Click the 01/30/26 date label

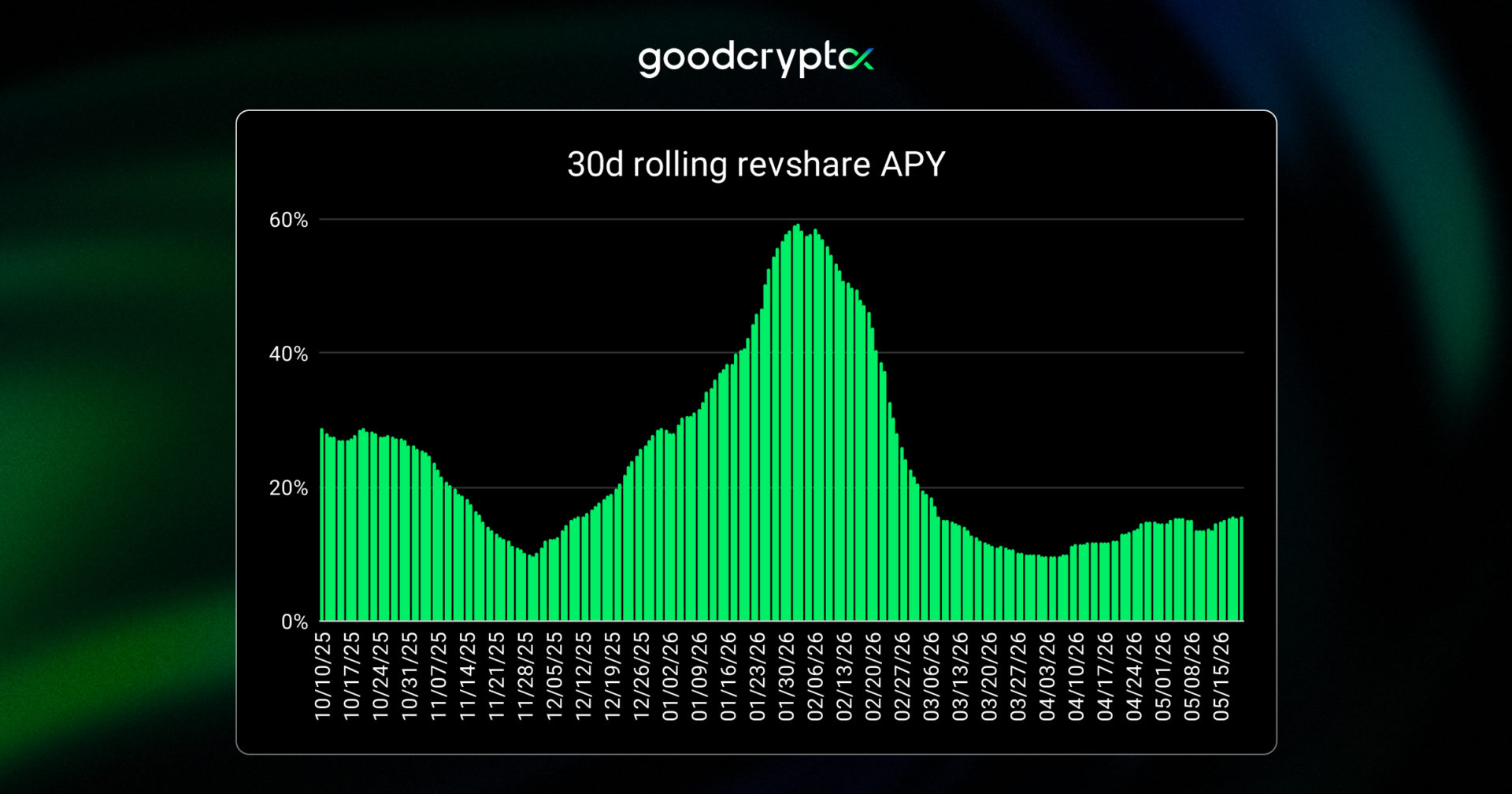787,676
